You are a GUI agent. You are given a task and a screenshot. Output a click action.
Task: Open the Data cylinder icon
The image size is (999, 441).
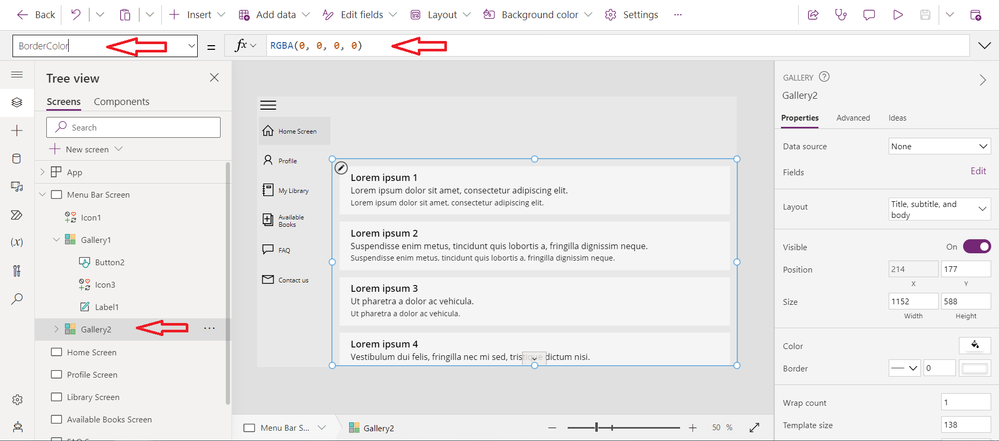pyautogui.click(x=17, y=159)
